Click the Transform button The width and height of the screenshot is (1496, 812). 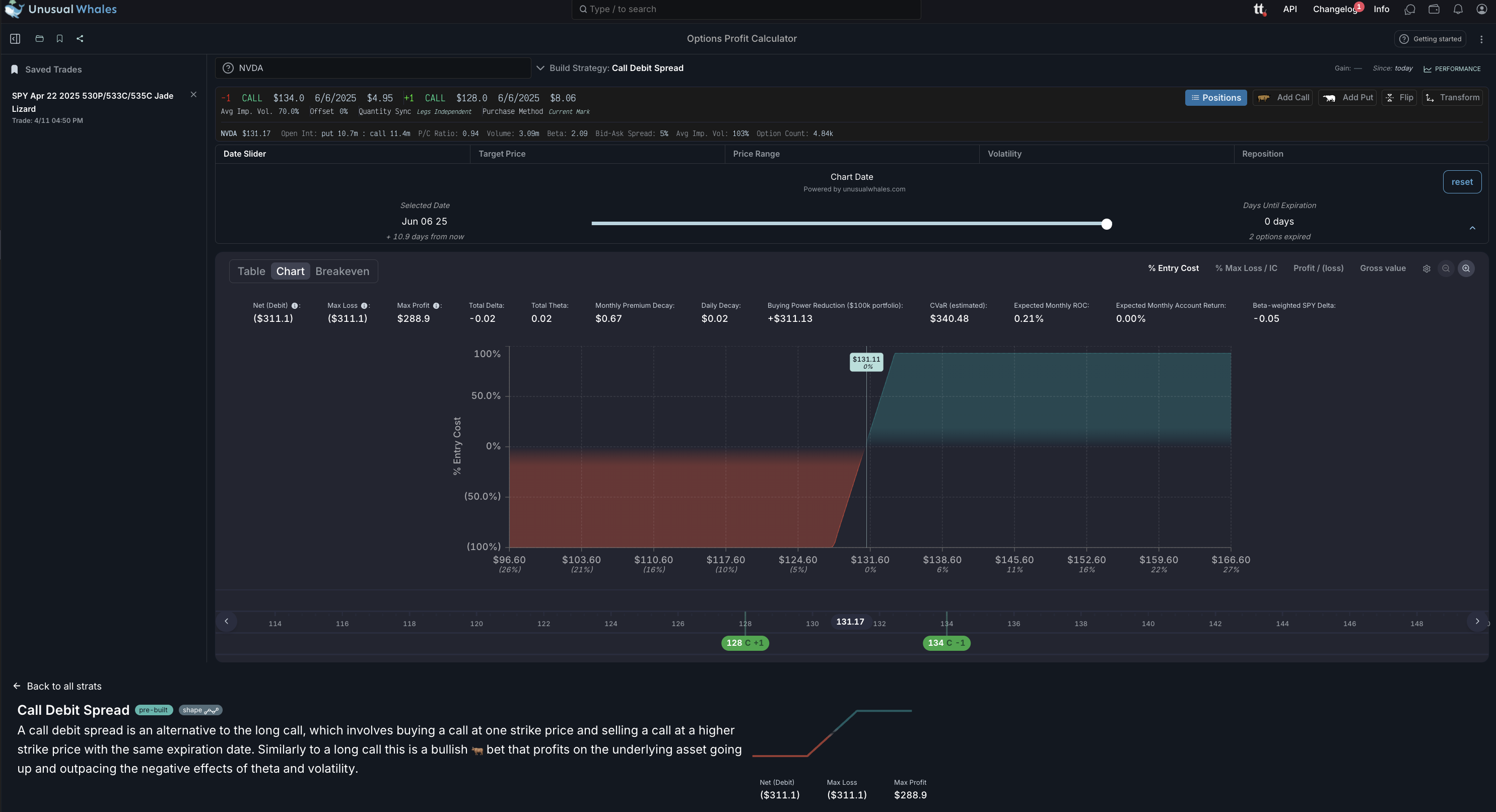[x=1452, y=98]
